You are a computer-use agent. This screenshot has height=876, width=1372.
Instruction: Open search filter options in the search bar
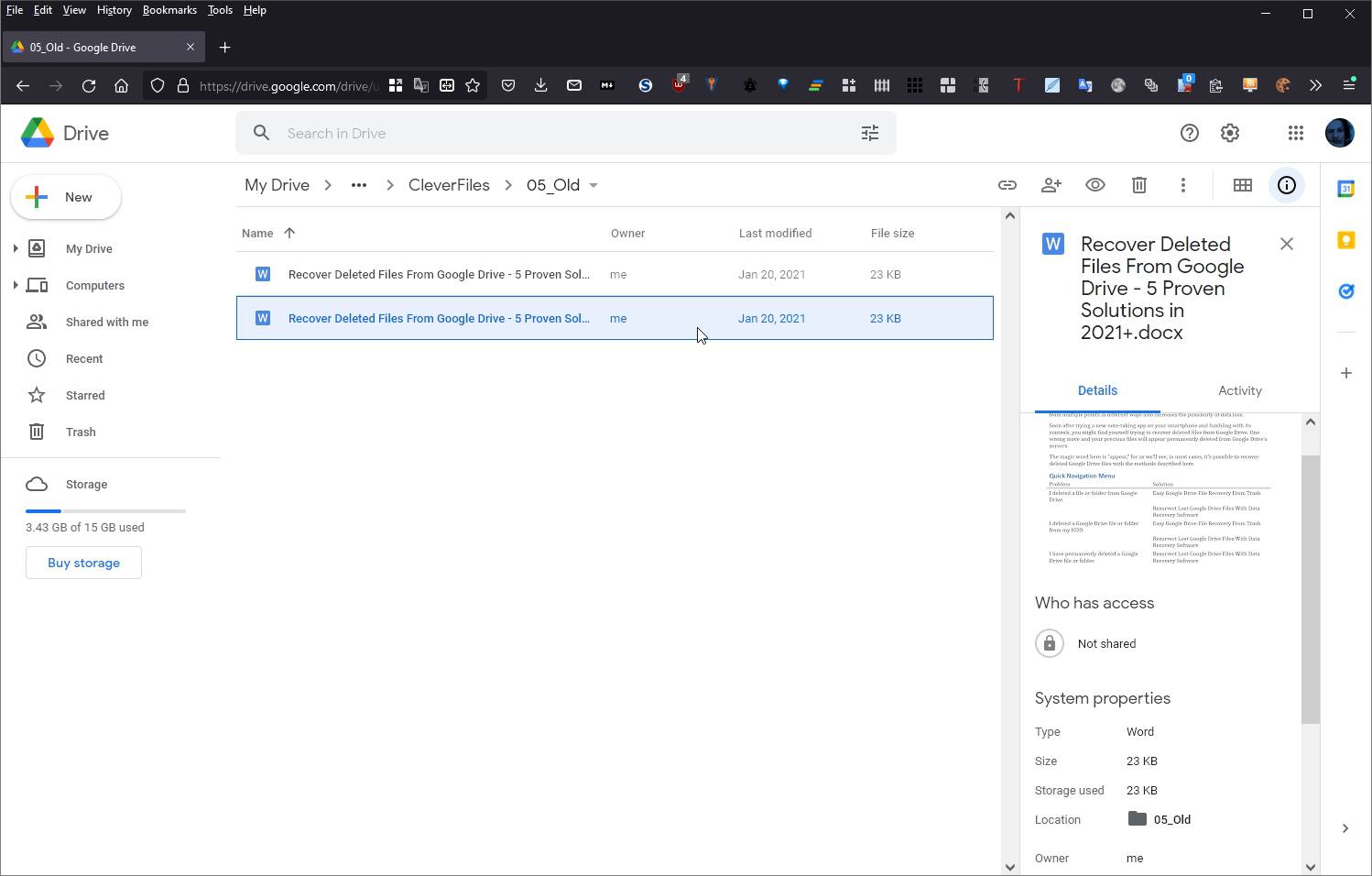click(869, 133)
